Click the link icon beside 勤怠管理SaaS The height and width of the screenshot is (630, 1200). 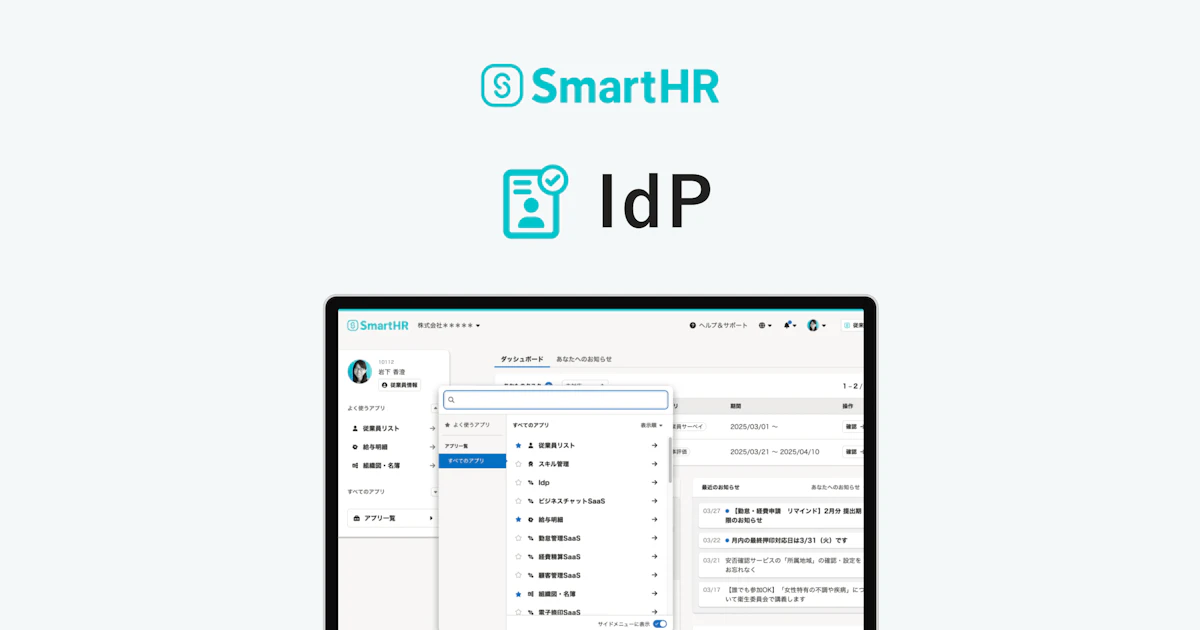pos(531,538)
